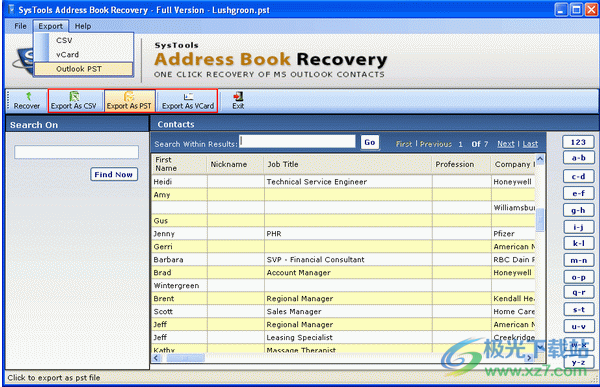The image size is (600, 387).
Task: Select contact row Barbara
Action: click(343, 260)
